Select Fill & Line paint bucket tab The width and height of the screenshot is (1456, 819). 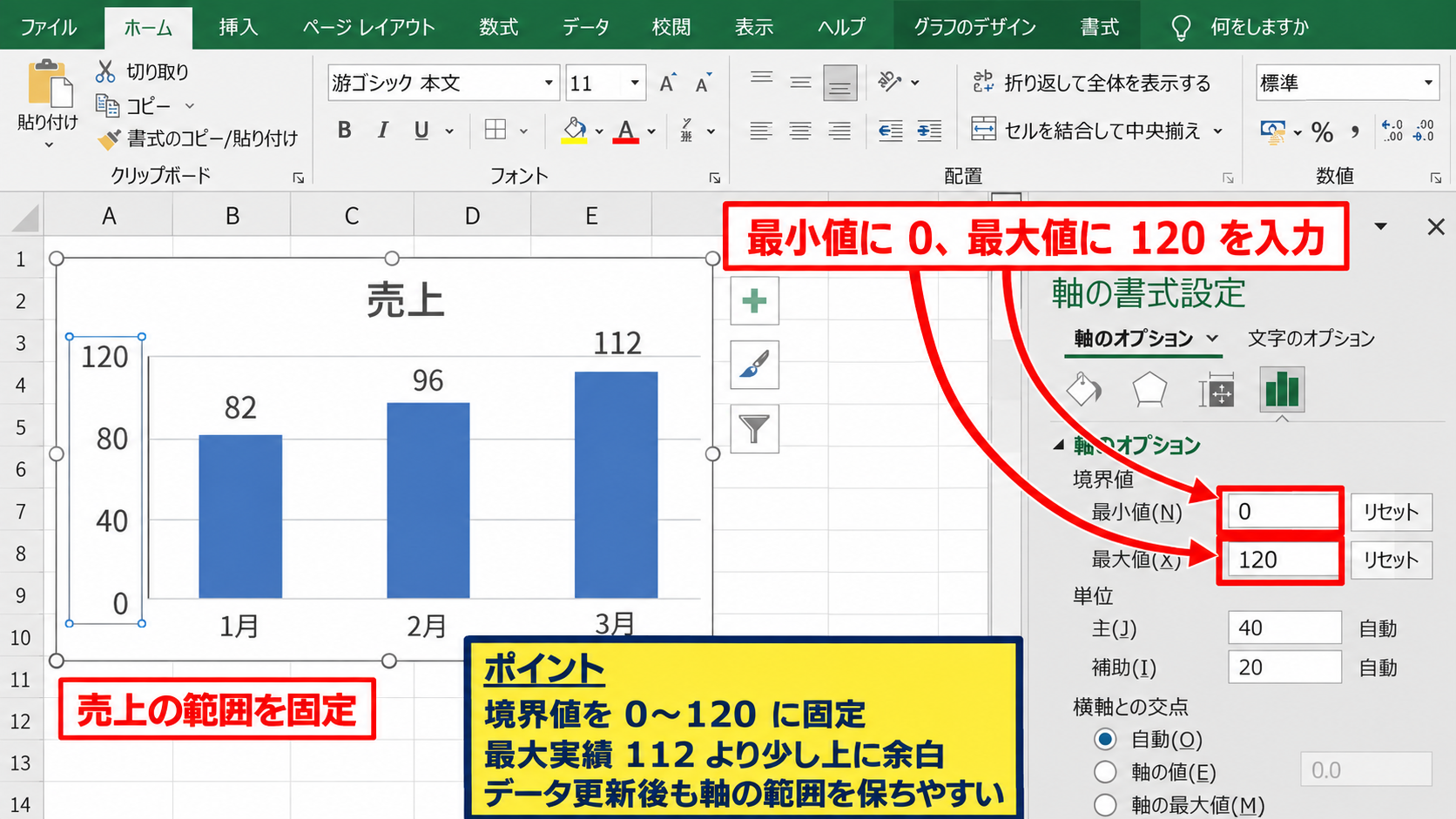click(1084, 389)
